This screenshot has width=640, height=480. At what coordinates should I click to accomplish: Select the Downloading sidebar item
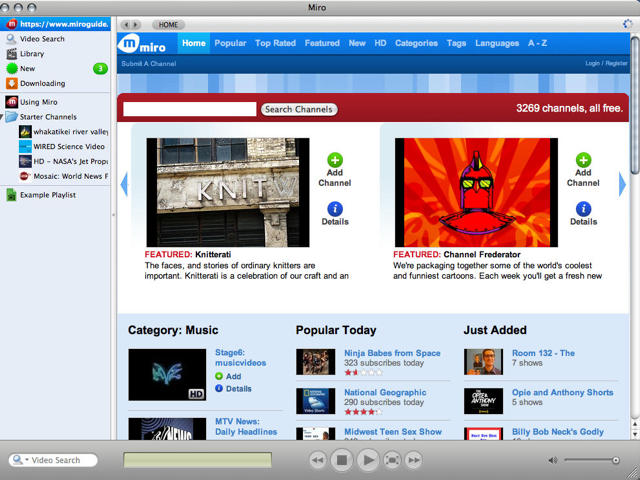[x=42, y=83]
